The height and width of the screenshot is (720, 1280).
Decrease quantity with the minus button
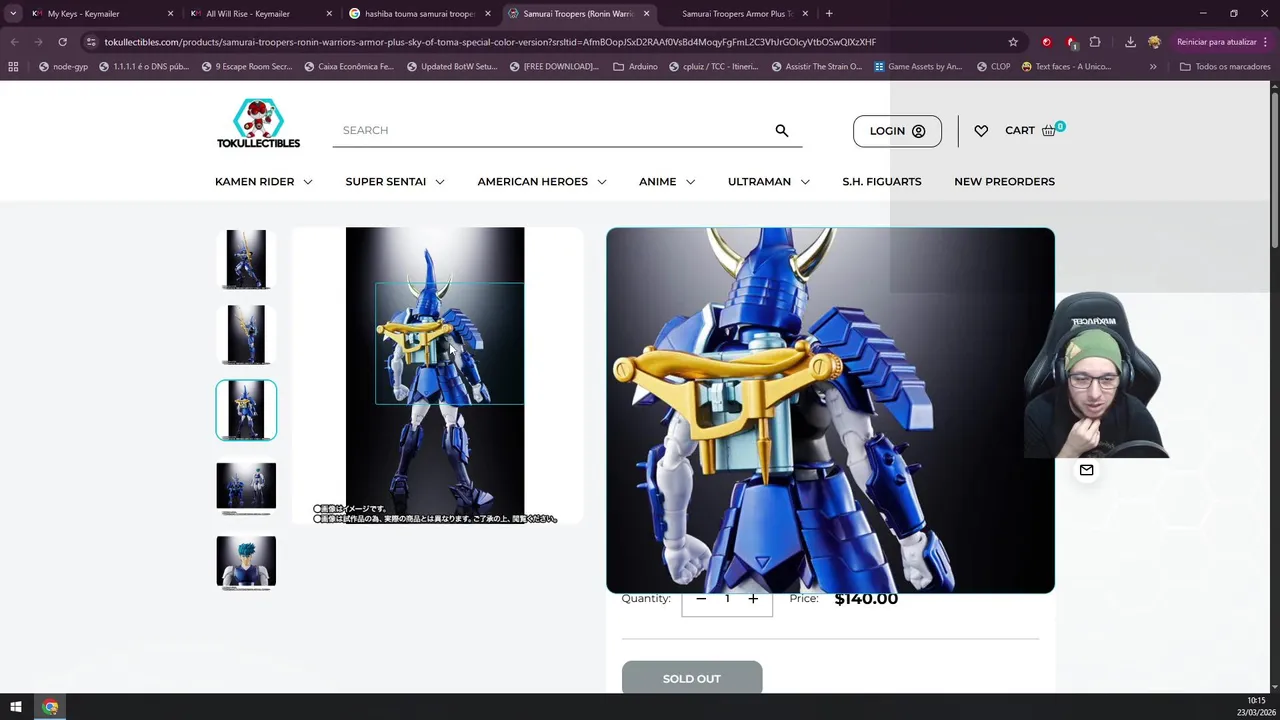pyautogui.click(x=701, y=598)
